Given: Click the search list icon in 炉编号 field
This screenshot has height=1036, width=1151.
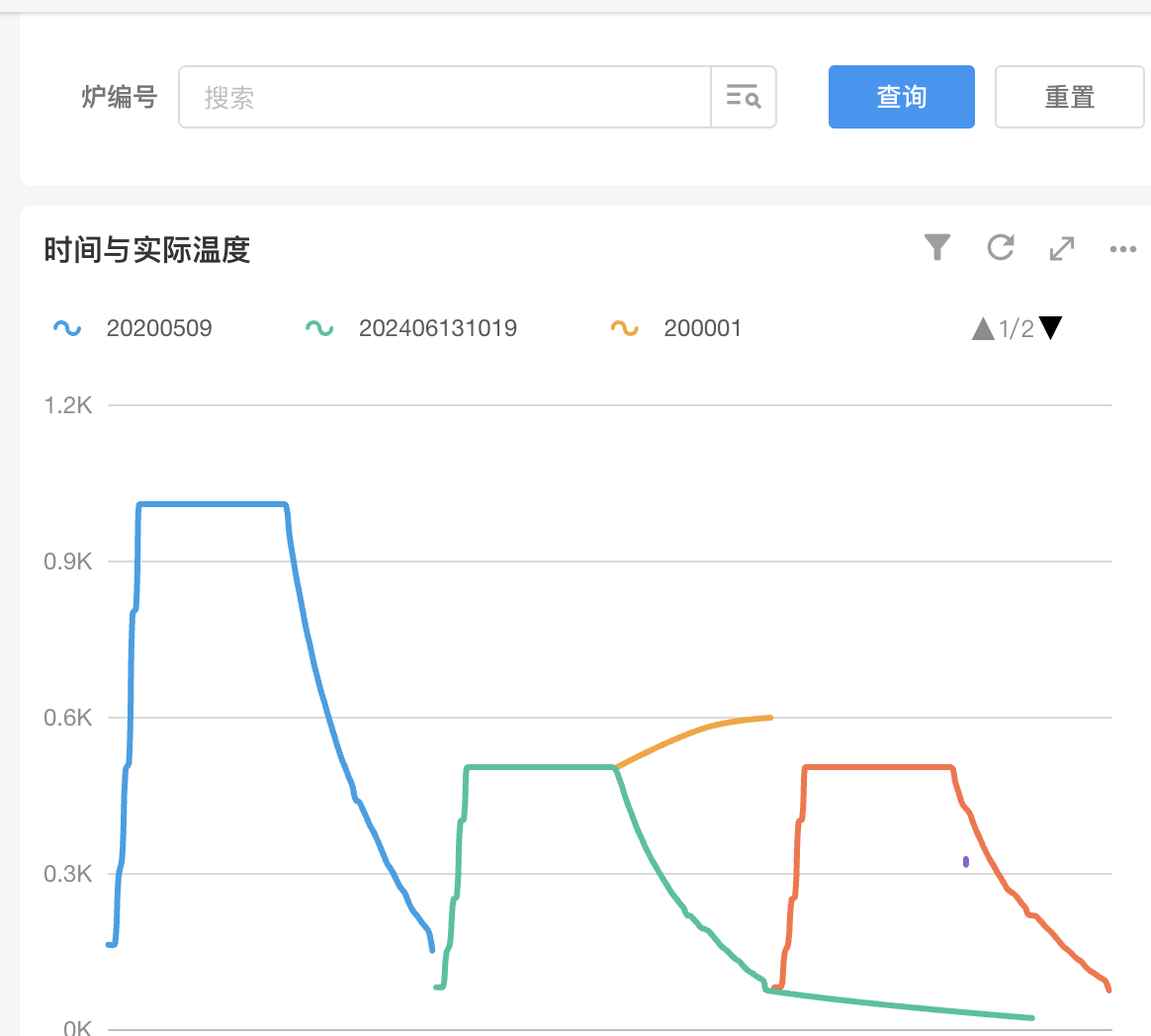Looking at the screenshot, I should tap(743, 97).
